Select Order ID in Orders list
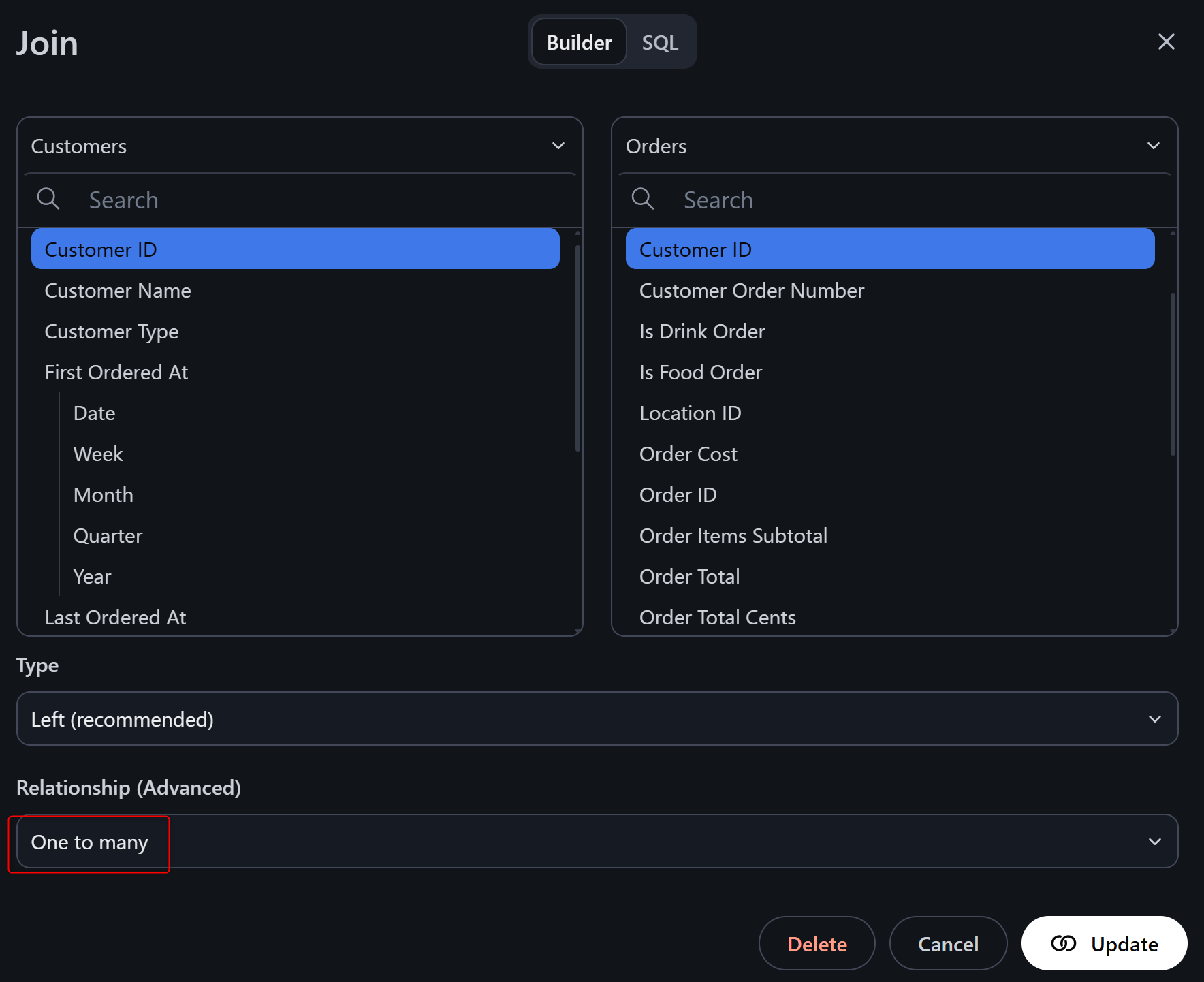This screenshot has width=1204, height=982. coord(678,495)
